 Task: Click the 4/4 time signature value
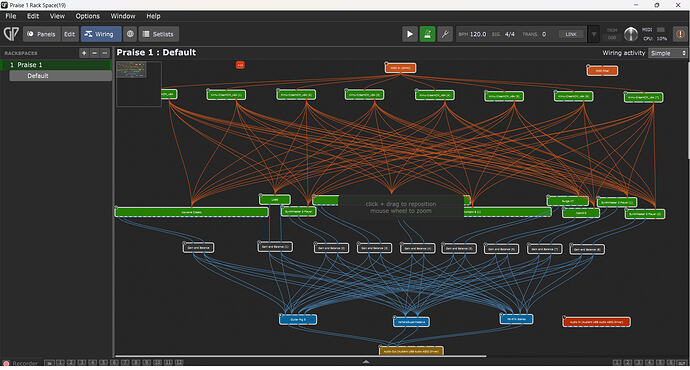(x=510, y=34)
